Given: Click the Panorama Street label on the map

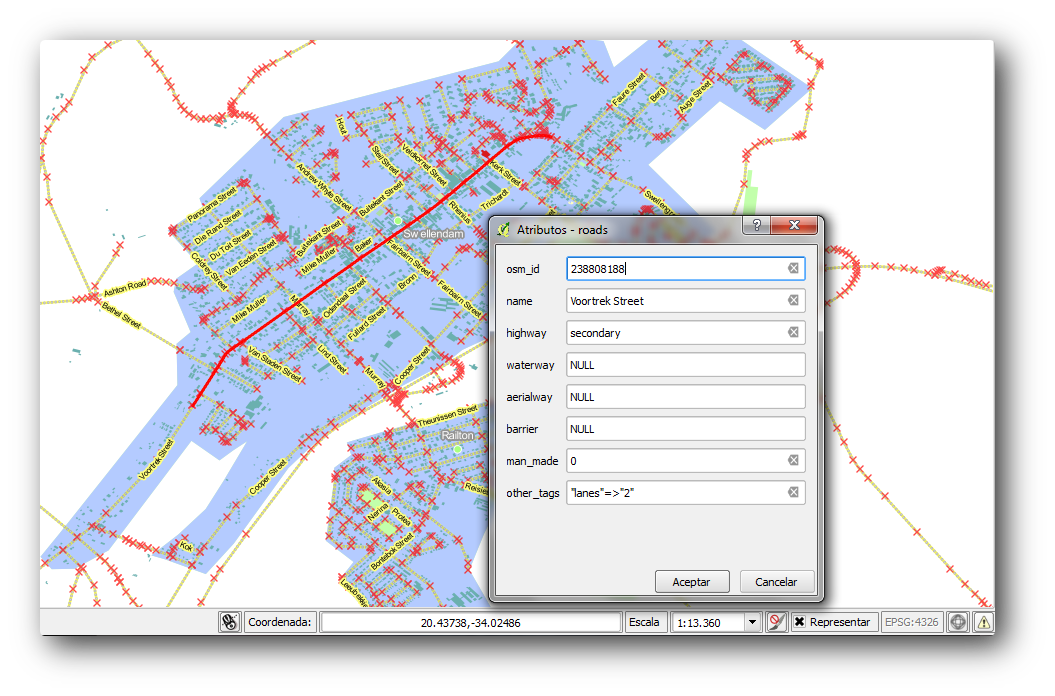Looking at the screenshot, I should click(211, 205).
